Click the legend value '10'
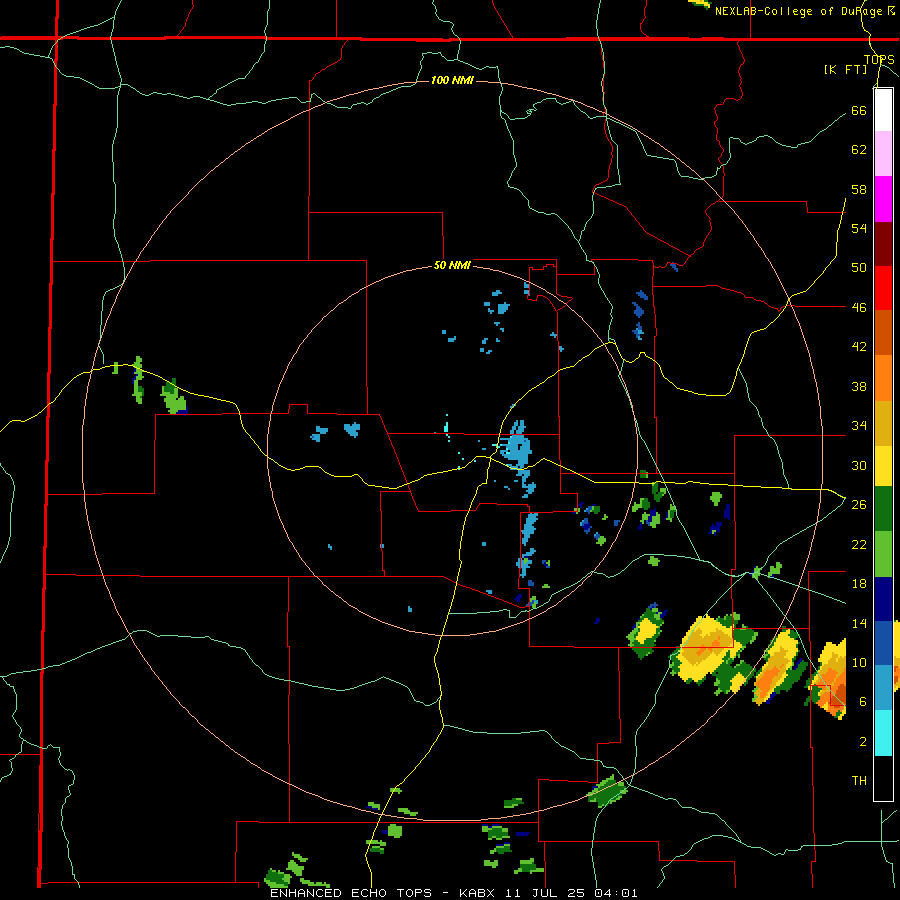 click(859, 662)
